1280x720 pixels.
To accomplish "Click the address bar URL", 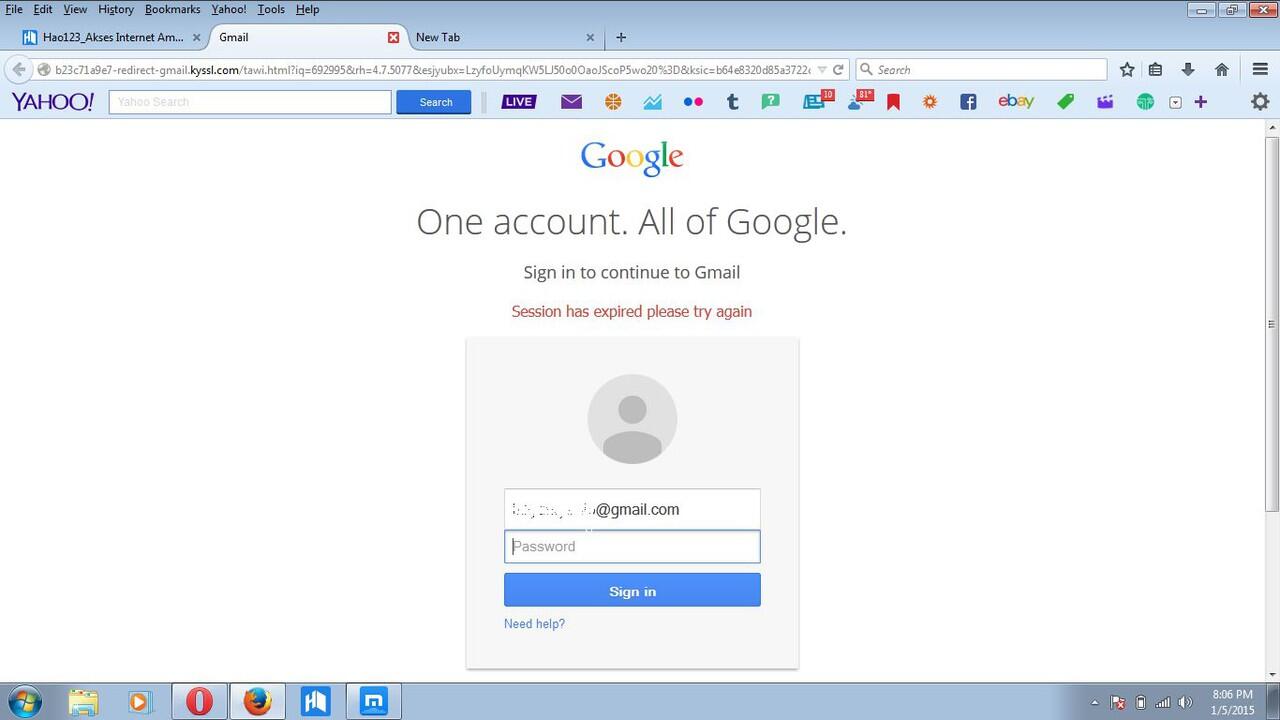I will pyautogui.click(x=432, y=70).
